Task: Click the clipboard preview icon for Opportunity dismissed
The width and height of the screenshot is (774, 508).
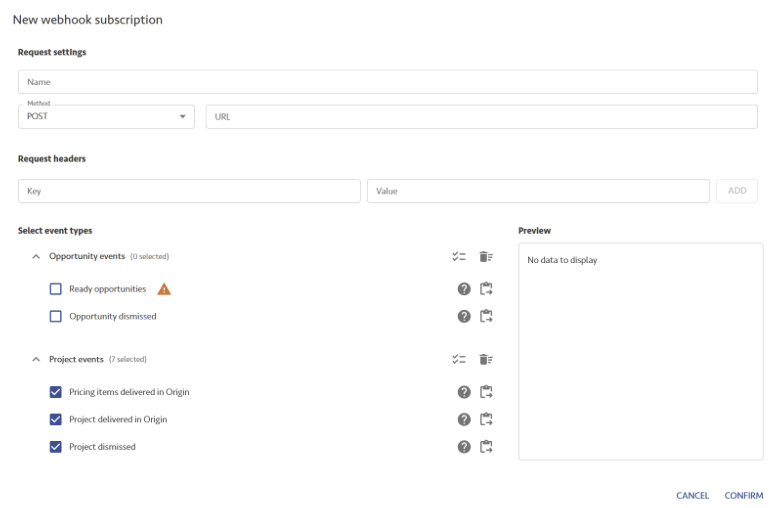Action: 487,317
